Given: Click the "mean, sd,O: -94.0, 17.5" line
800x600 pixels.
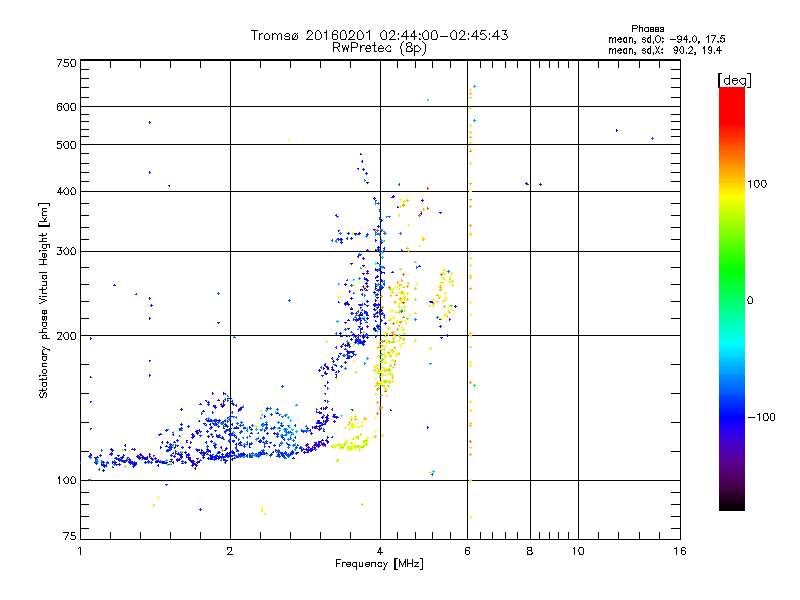Looking at the screenshot, I should [667, 39].
